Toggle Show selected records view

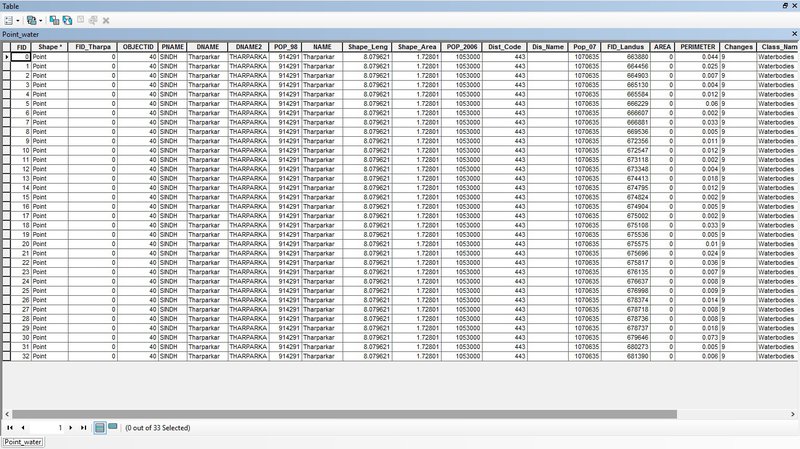112,427
